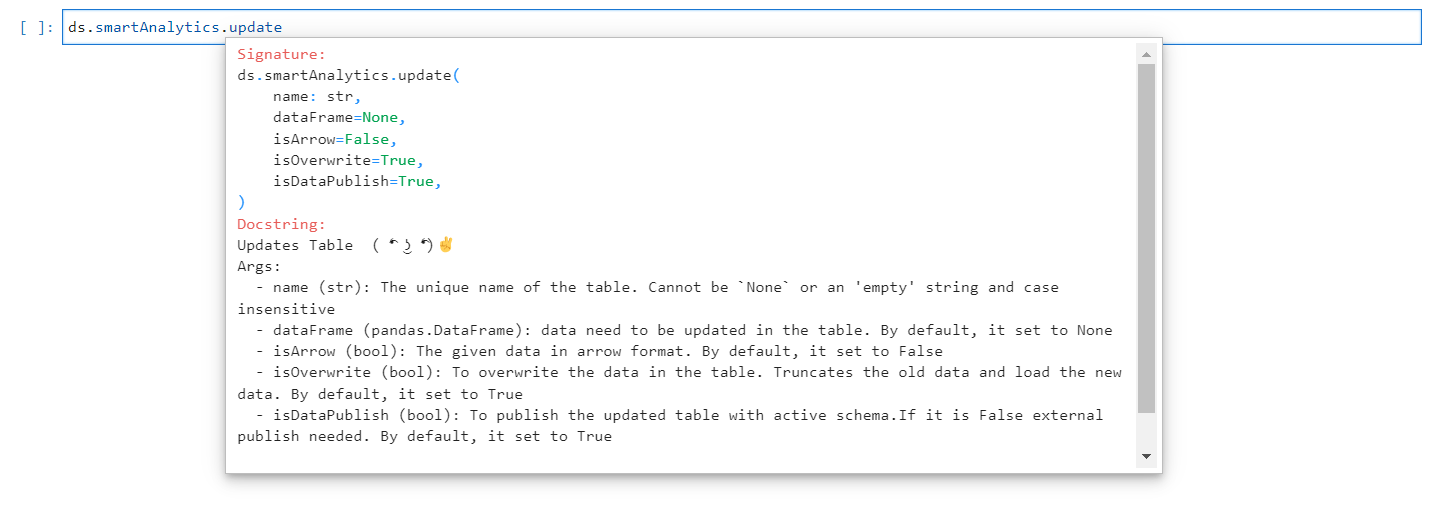Click the closing parenthesis of the signature

[x=241, y=202]
